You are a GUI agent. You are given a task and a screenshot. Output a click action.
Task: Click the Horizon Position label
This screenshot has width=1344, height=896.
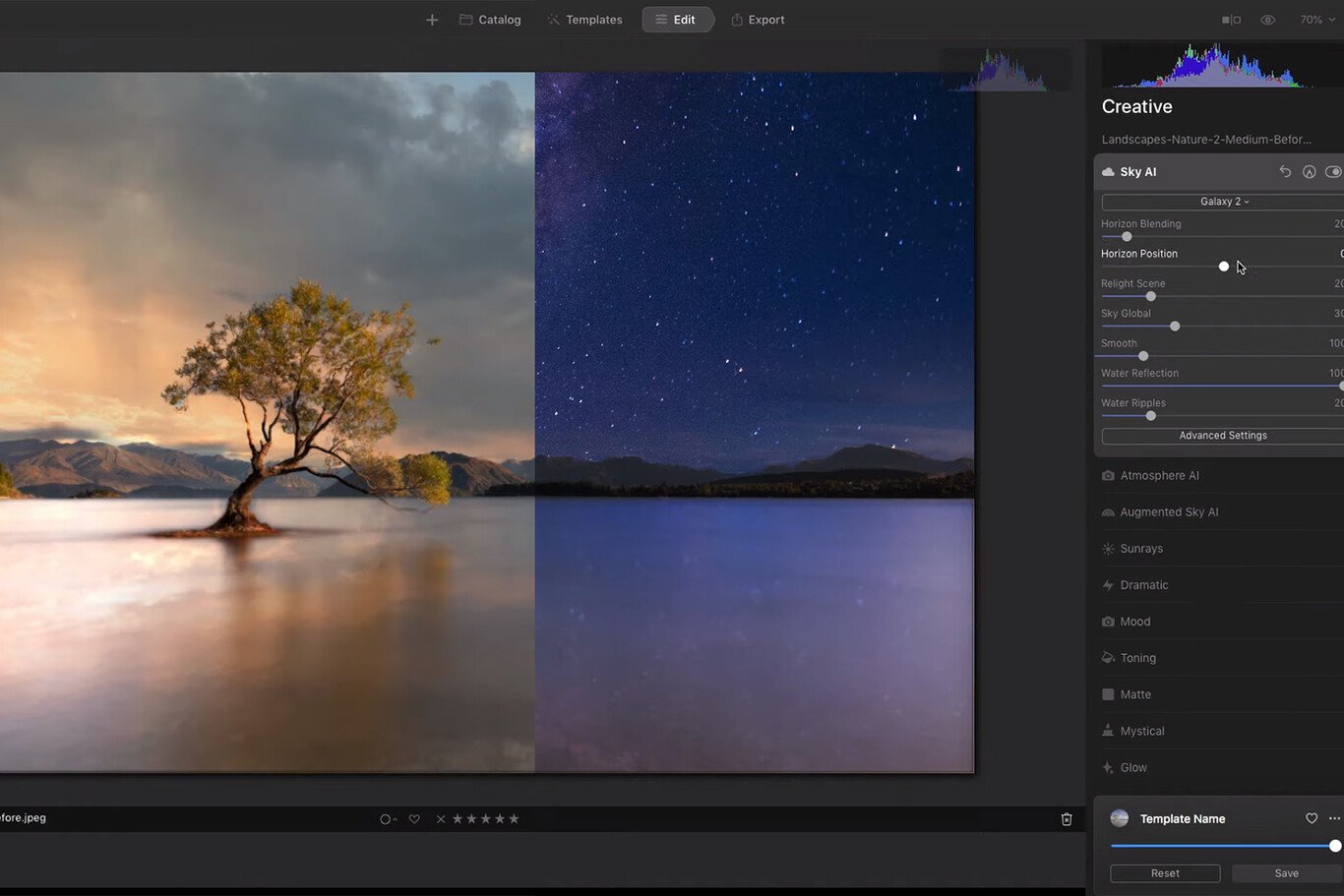click(1139, 254)
